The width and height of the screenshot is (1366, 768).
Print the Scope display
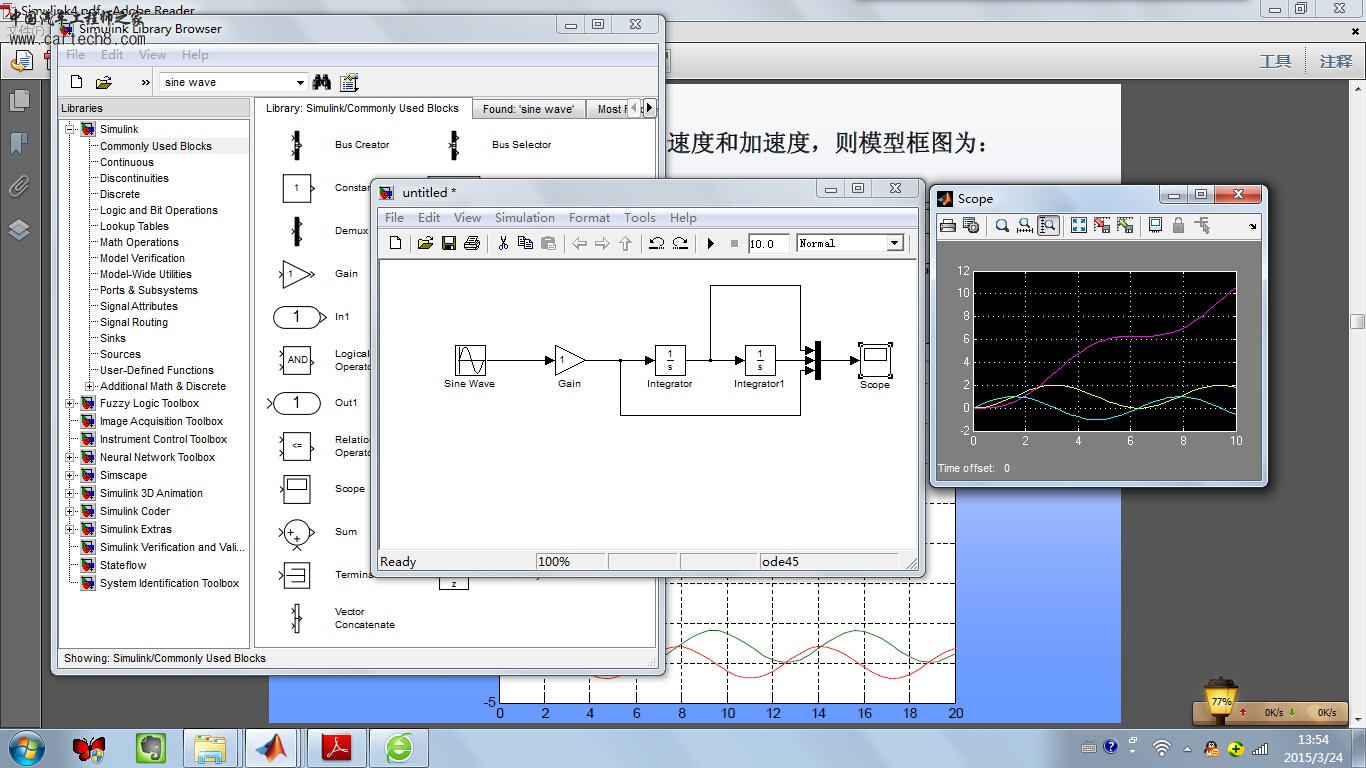pyautogui.click(x=947, y=225)
